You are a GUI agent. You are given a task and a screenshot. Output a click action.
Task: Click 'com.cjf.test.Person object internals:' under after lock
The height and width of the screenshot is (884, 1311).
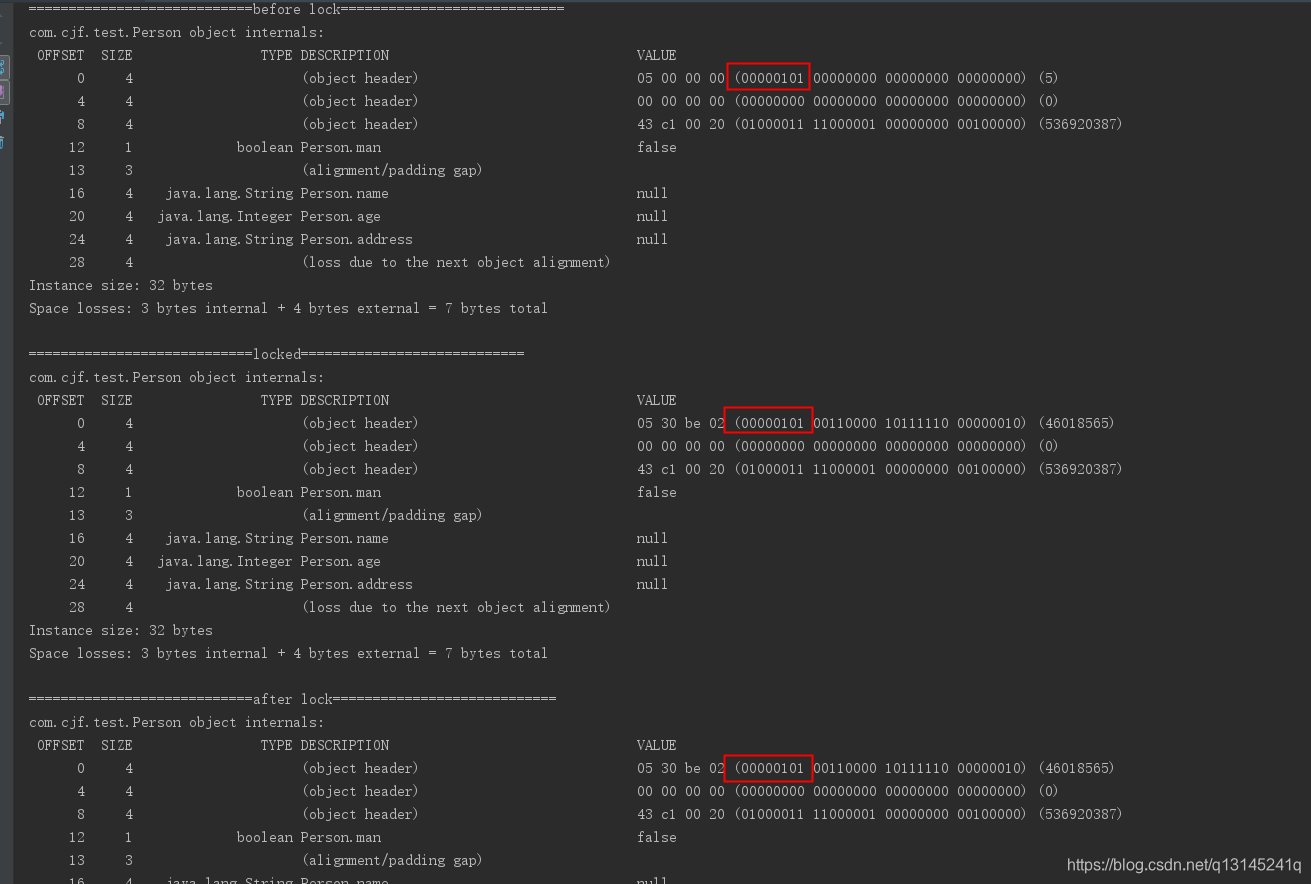tap(176, 722)
